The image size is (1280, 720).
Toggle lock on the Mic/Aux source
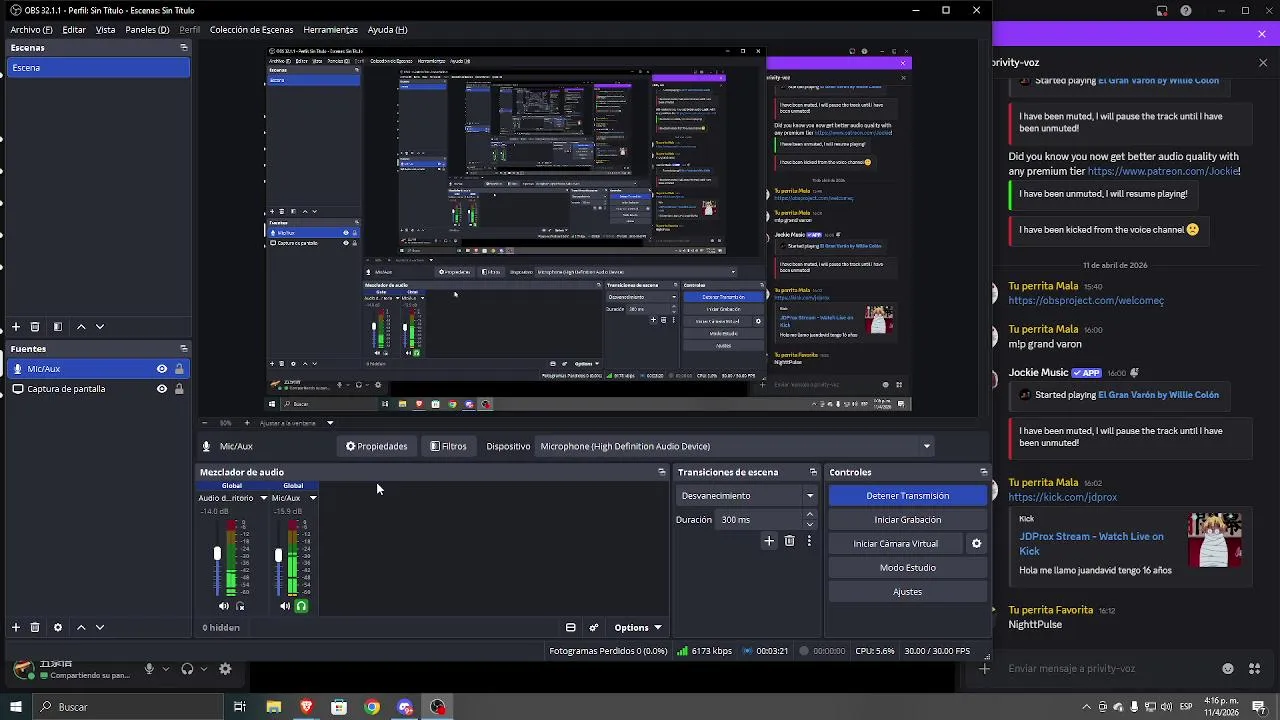(179, 369)
